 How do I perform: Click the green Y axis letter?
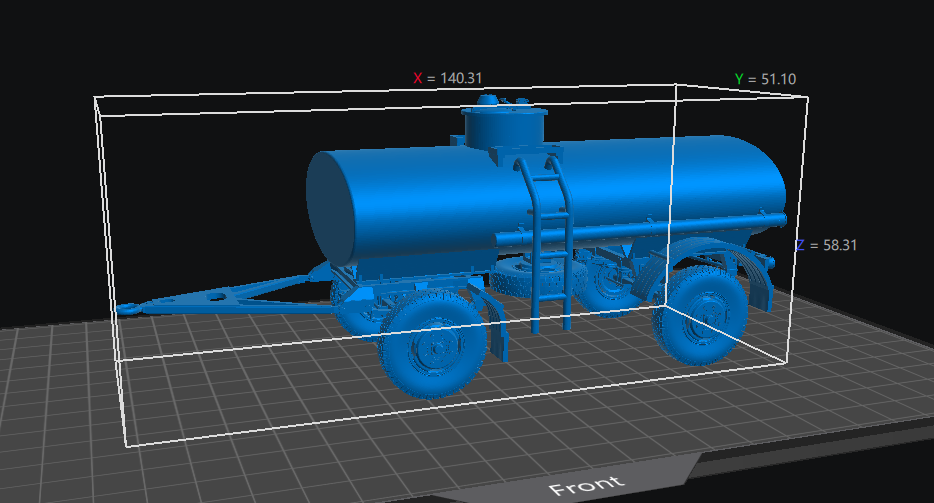(x=739, y=79)
